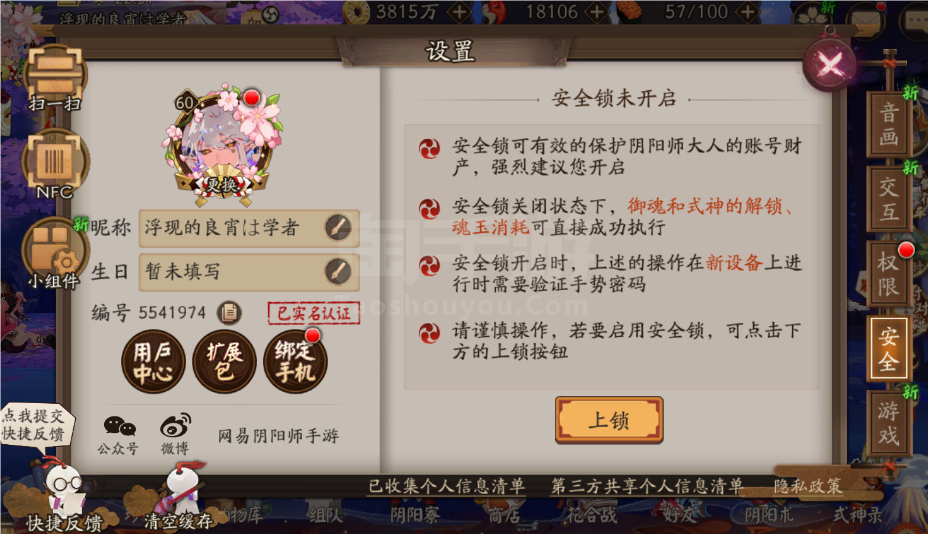Screen dimensions: 928x534
Task: Open the 小组件 widget icon
Action: tap(54, 253)
